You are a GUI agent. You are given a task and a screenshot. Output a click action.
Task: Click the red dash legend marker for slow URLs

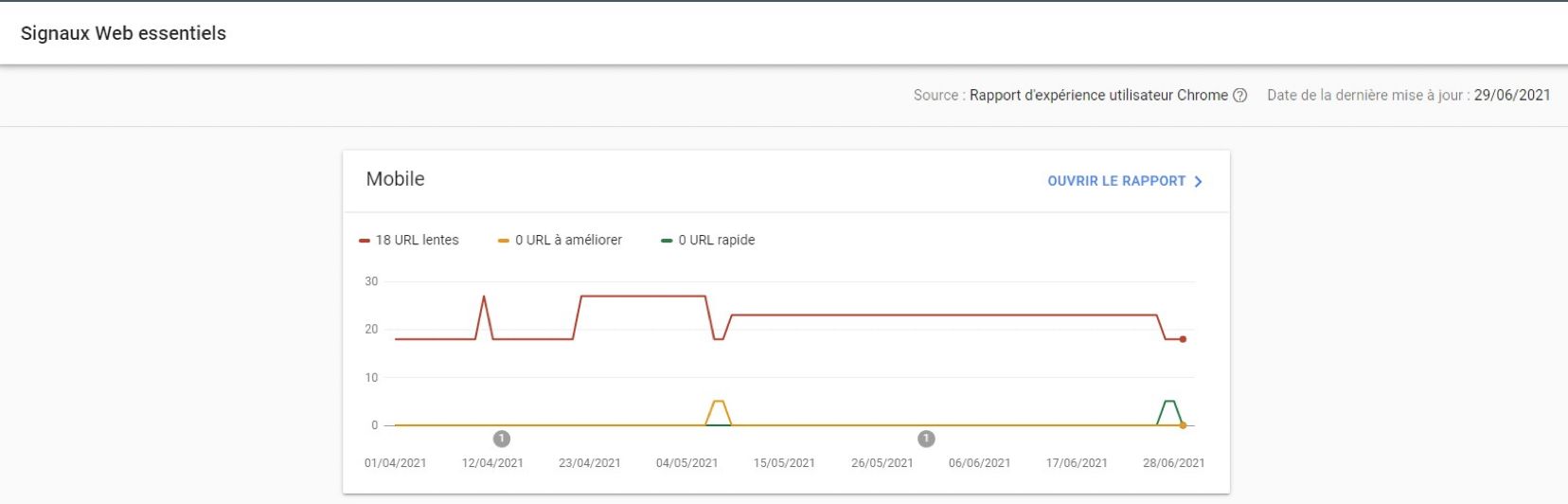pos(365,241)
